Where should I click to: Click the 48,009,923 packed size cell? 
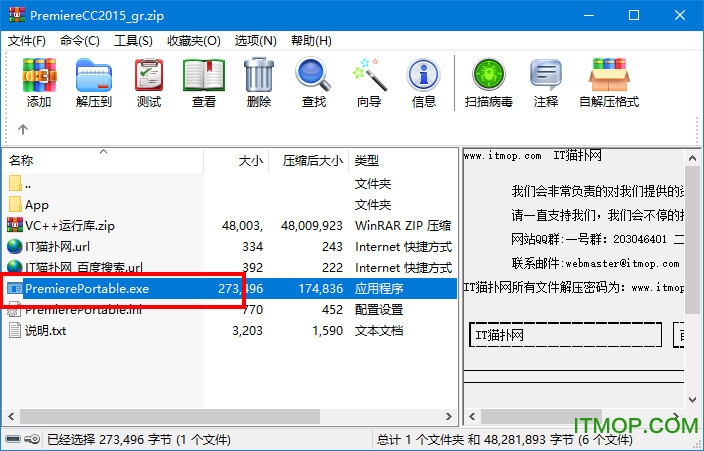click(312, 226)
